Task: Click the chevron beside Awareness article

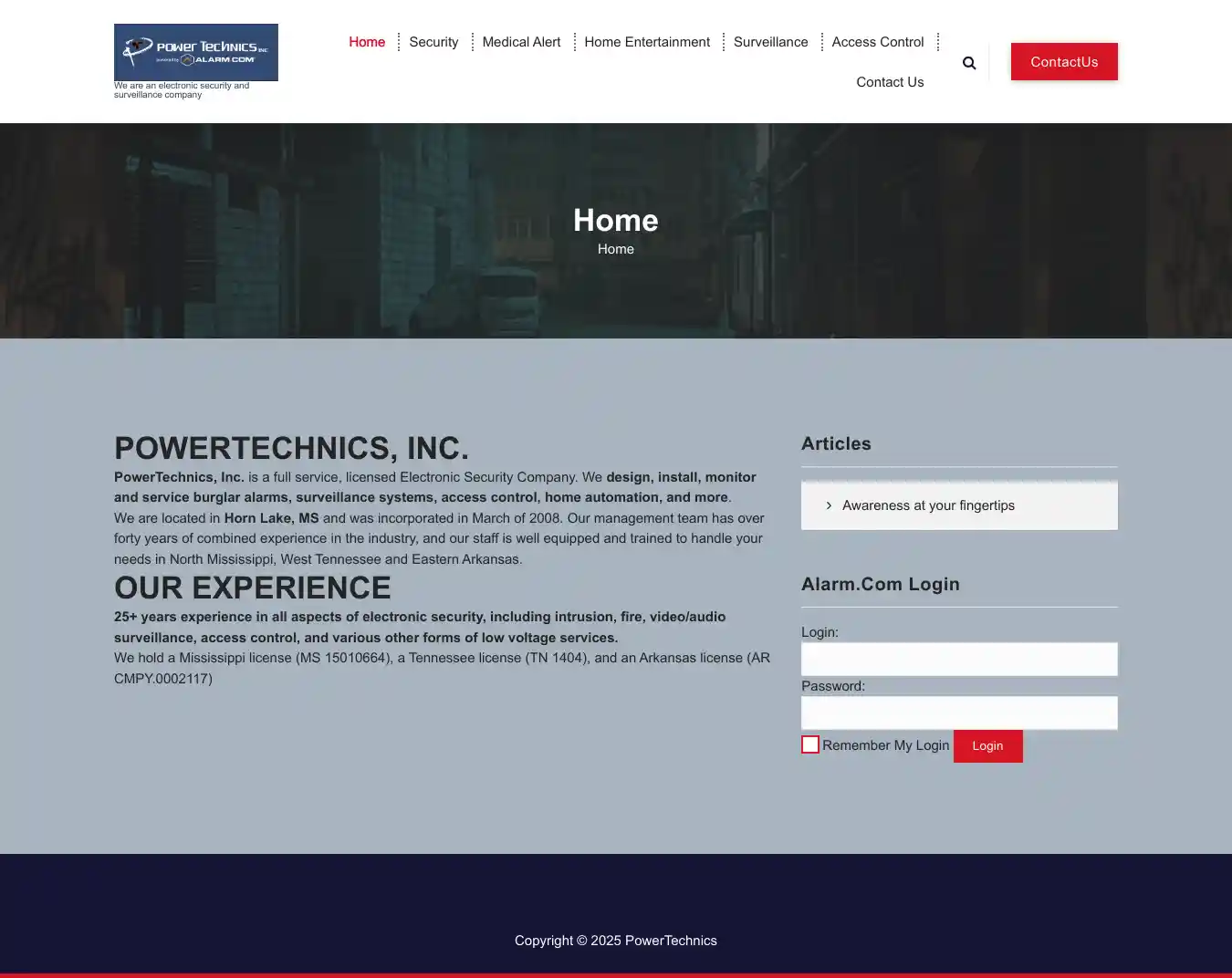Action: click(x=829, y=505)
